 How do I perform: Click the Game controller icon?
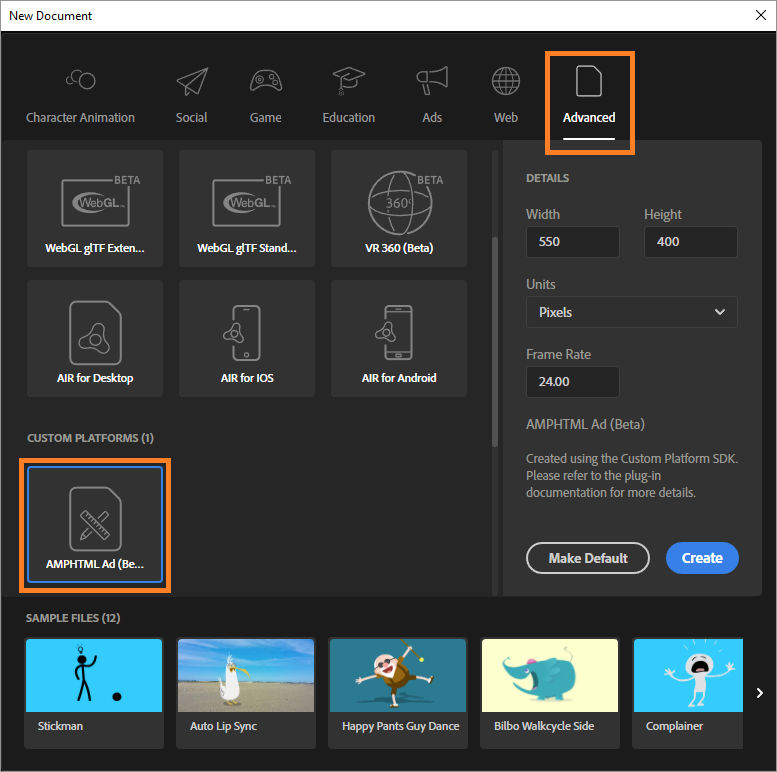(266, 80)
